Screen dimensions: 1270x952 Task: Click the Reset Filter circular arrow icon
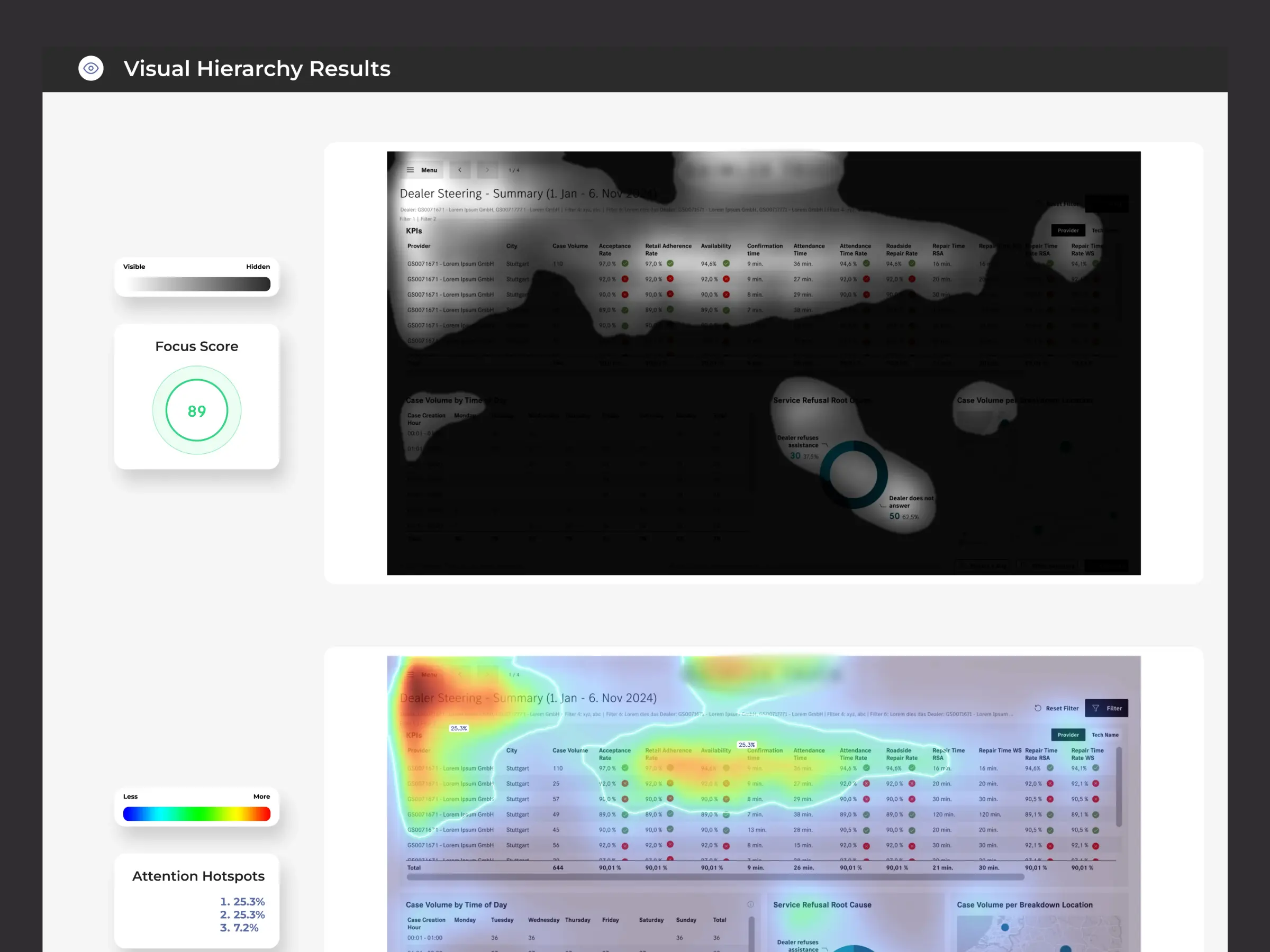[x=1038, y=708]
